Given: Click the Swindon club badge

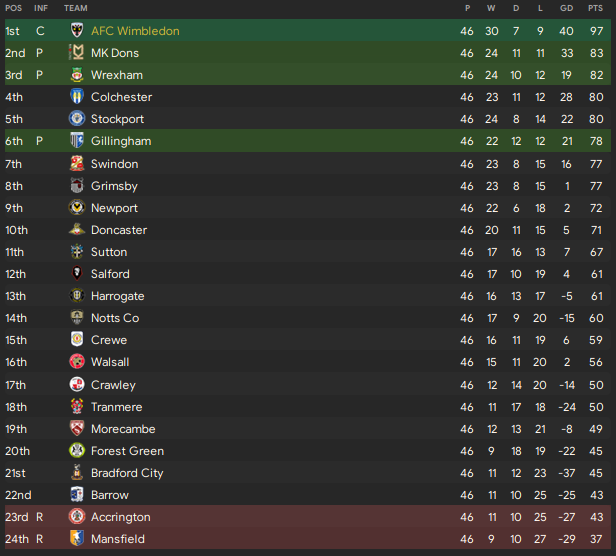Looking at the screenshot, I should pos(77,164).
